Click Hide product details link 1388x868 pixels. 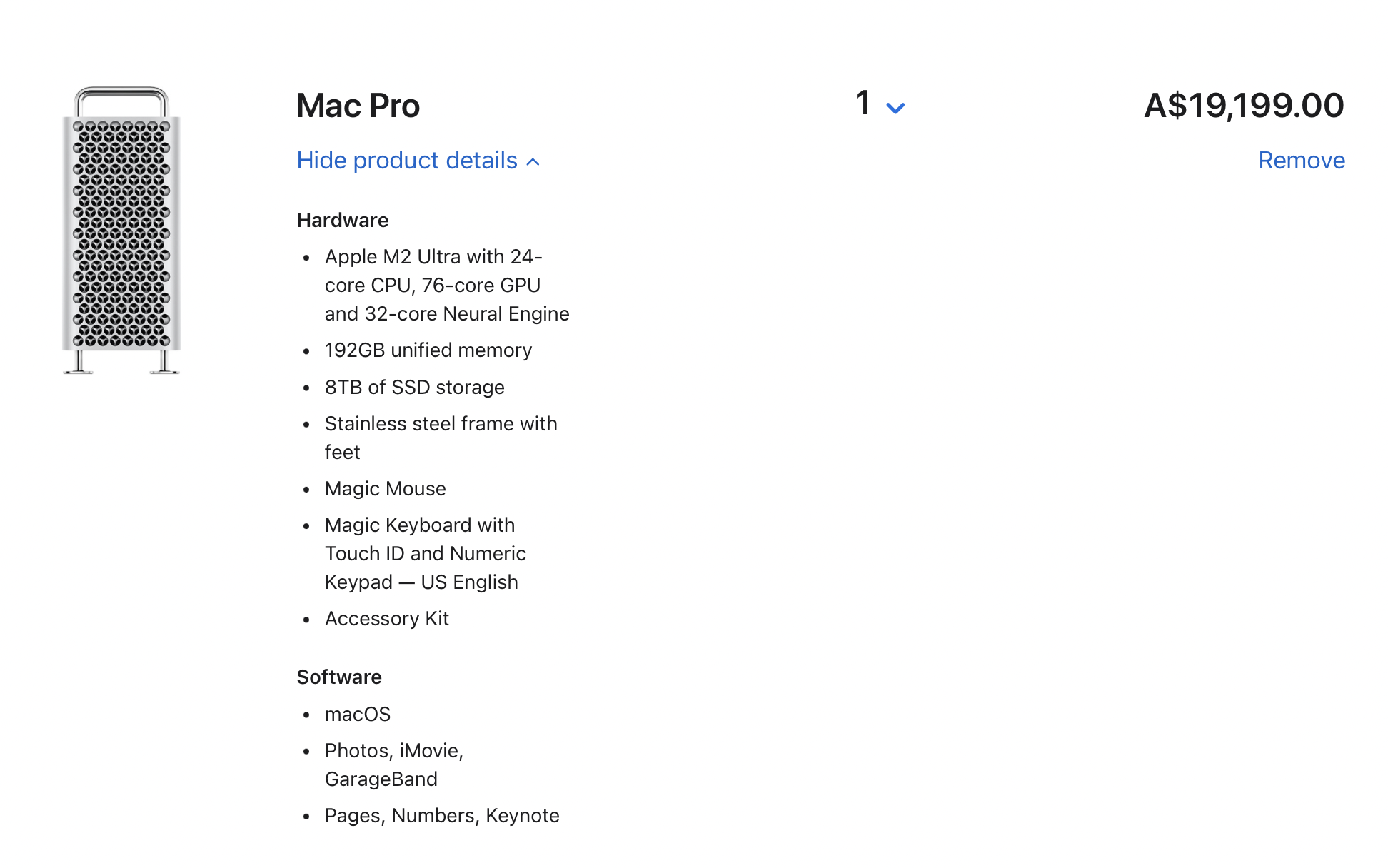click(407, 161)
